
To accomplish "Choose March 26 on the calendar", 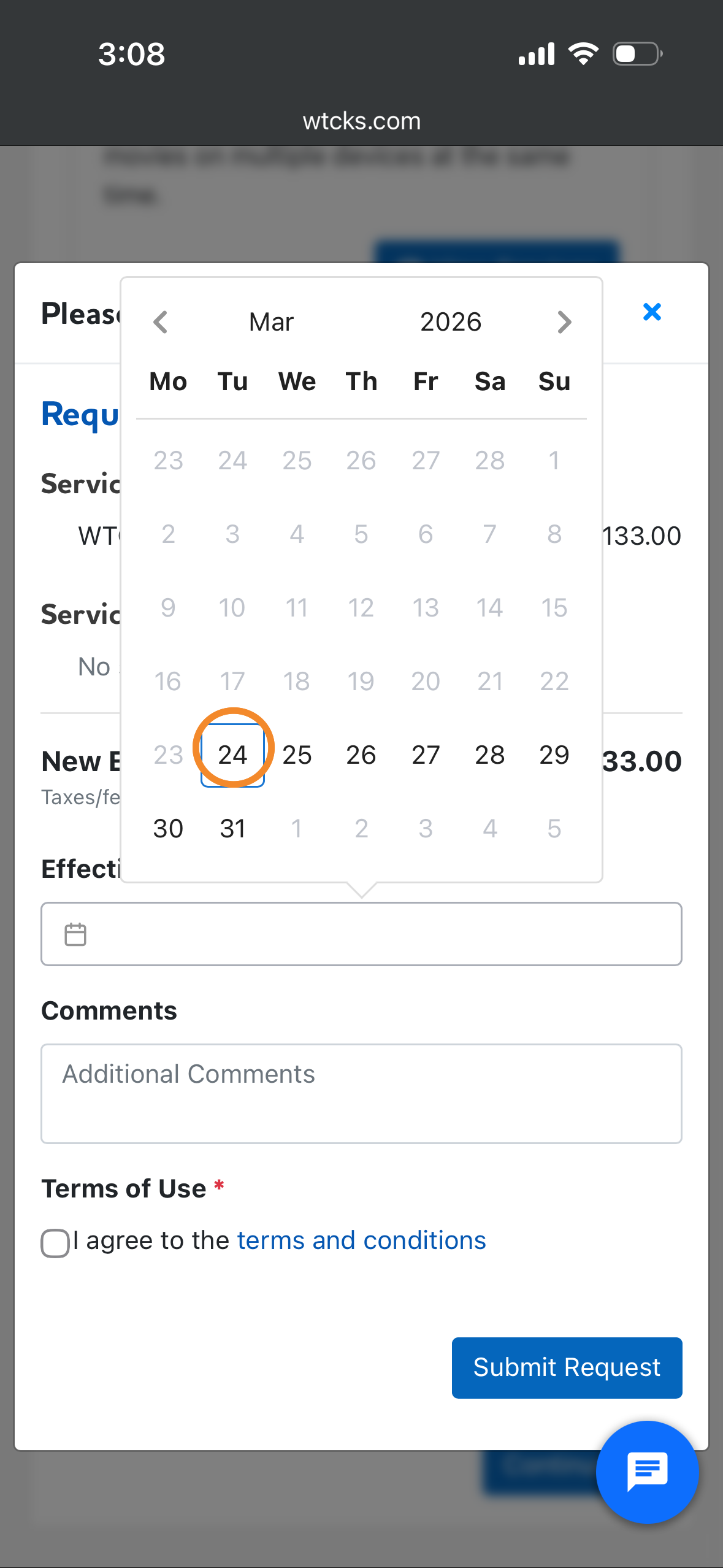I will point(361,755).
